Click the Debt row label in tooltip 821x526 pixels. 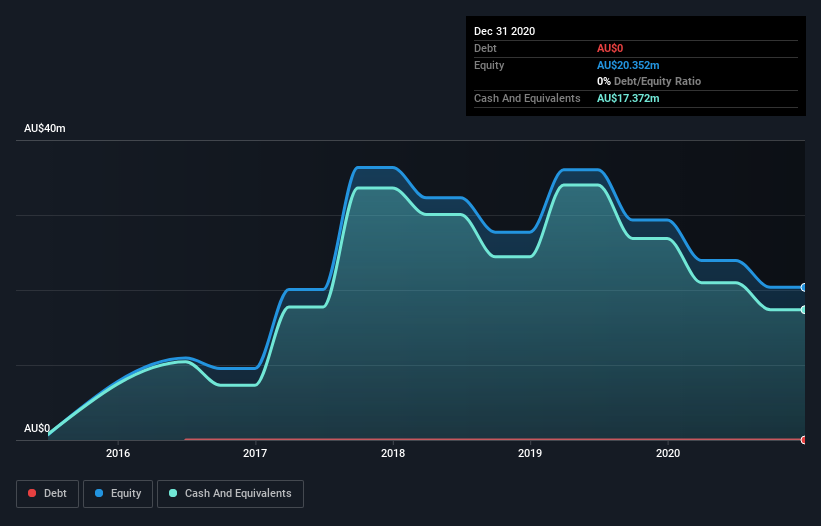click(x=485, y=48)
